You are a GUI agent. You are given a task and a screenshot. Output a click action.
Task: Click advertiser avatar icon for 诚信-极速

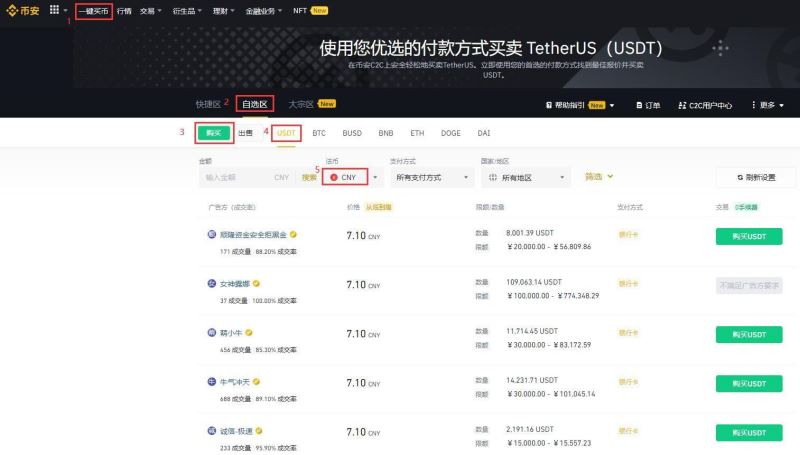[x=212, y=431]
